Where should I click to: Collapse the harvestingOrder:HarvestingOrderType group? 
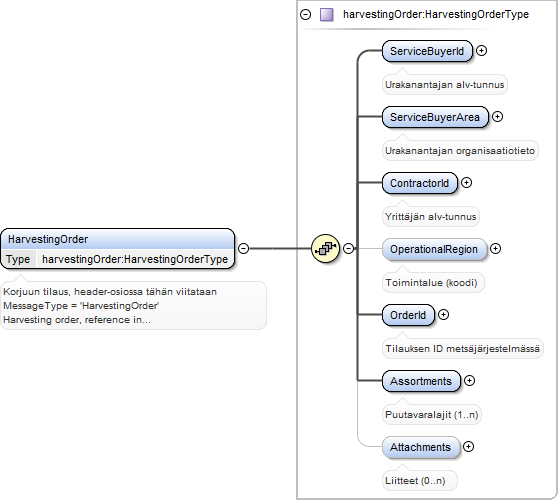pos(306,15)
